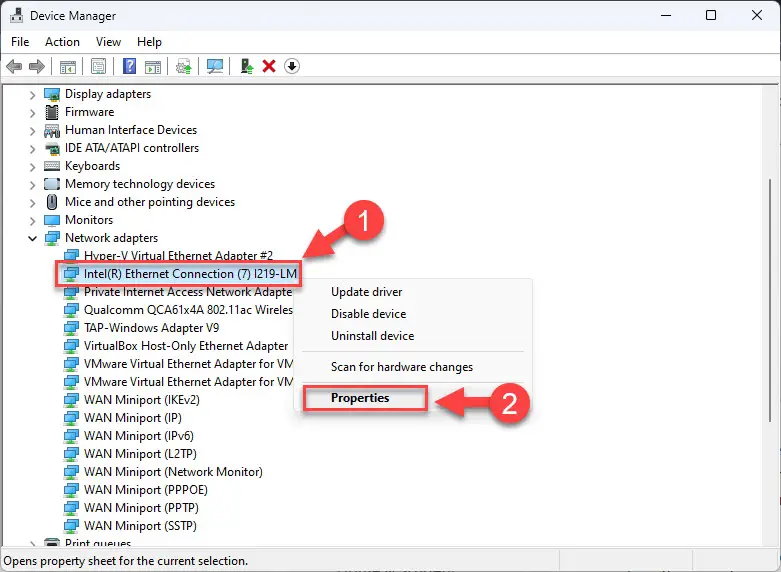The image size is (781, 572).
Task: Collapse the Network adapters node
Action: click(32, 238)
